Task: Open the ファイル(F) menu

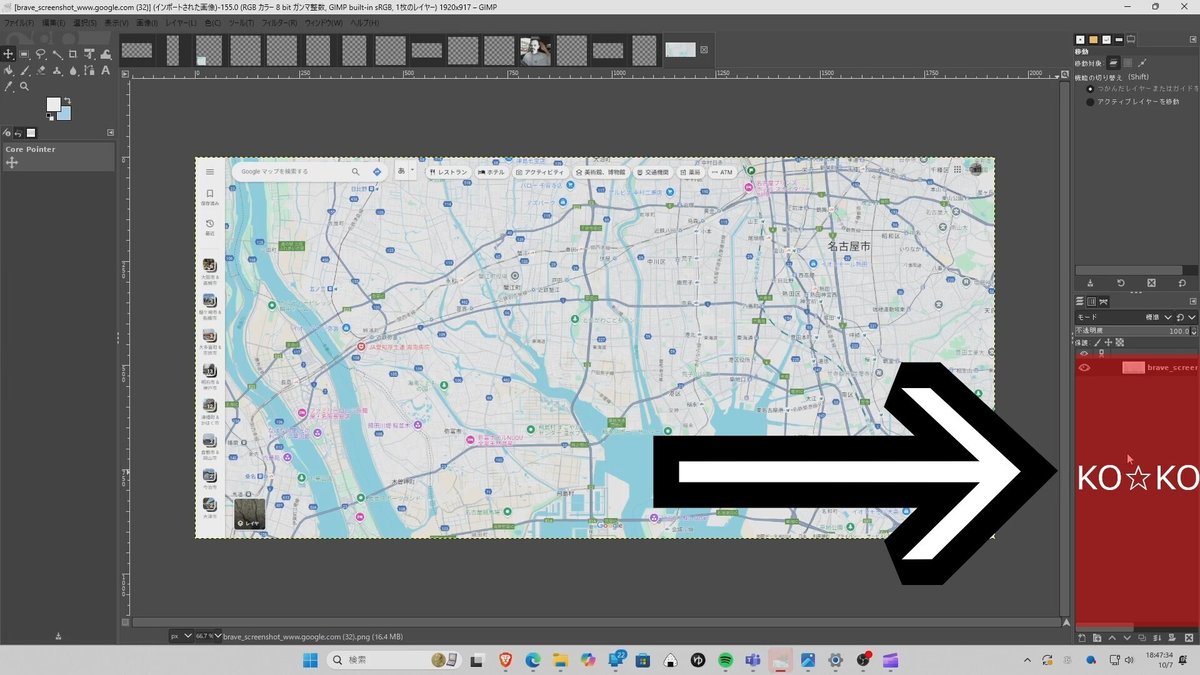Action: [19, 22]
